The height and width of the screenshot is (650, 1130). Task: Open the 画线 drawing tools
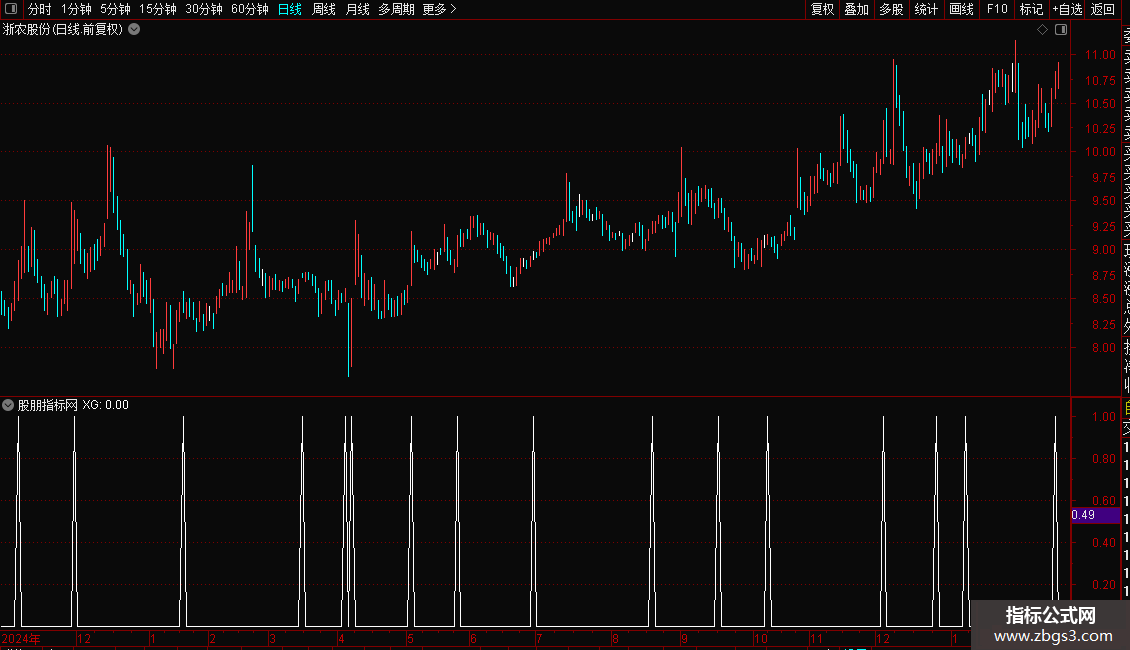coord(961,9)
